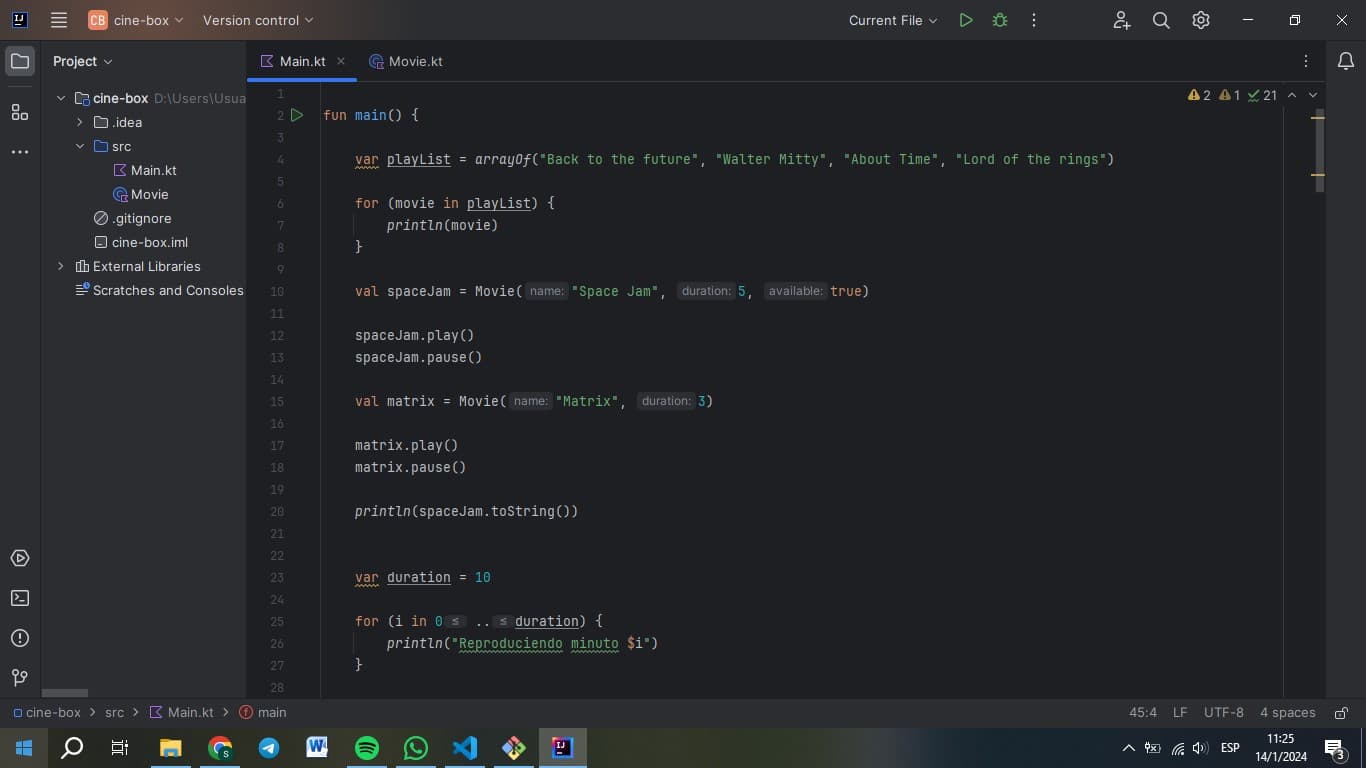Click the Run button in the toolbar
The height and width of the screenshot is (768, 1366).
click(965, 20)
